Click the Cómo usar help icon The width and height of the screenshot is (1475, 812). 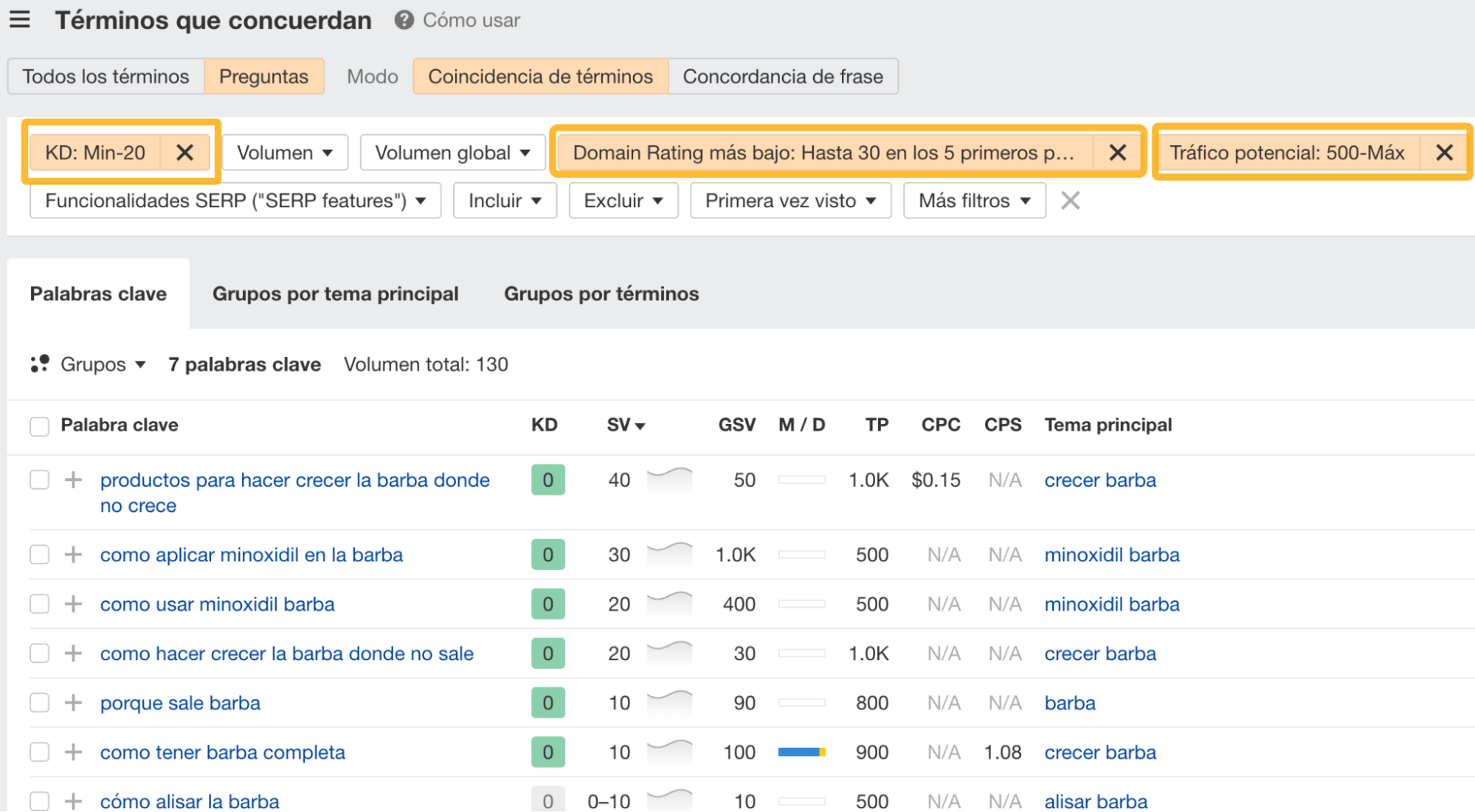coord(404,20)
